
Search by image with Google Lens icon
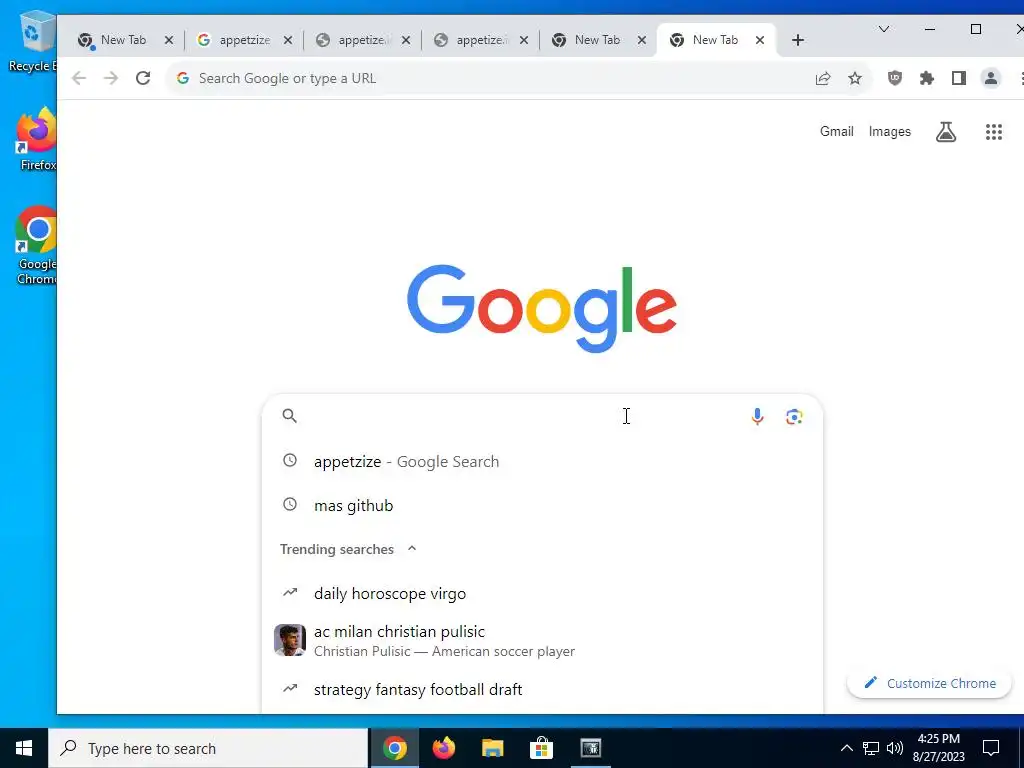(794, 417)
